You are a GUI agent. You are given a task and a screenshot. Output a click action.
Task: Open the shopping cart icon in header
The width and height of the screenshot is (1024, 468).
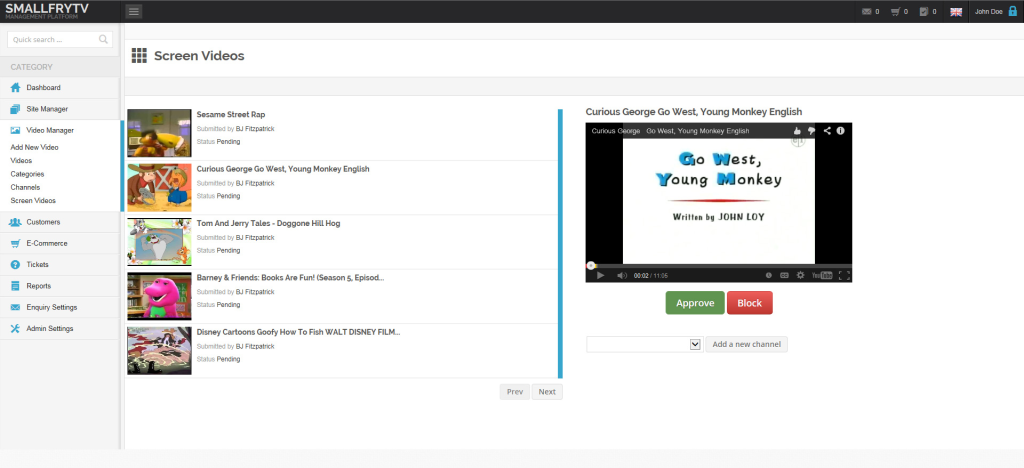[895, 12]
